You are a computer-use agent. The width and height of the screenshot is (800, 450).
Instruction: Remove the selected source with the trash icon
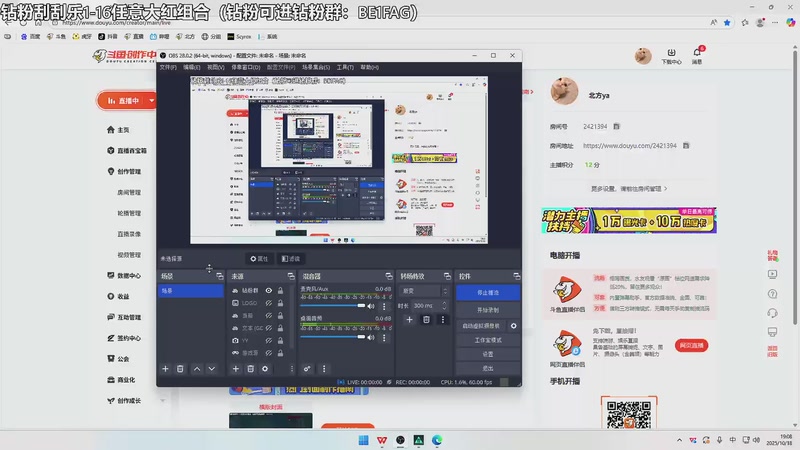tap(251, 368)
